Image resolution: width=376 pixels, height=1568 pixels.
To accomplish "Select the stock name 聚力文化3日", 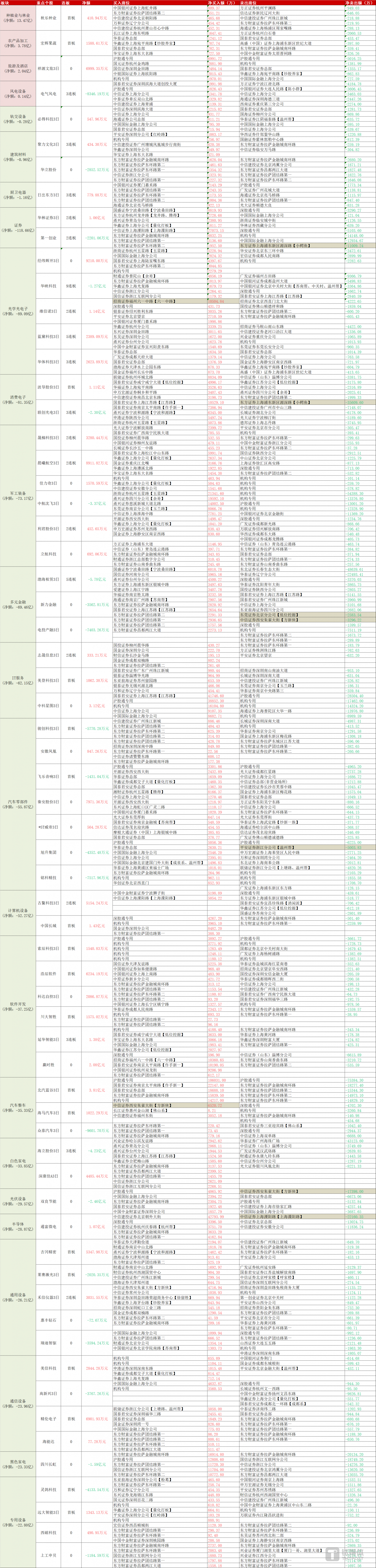I will click(x=48, y=144).
